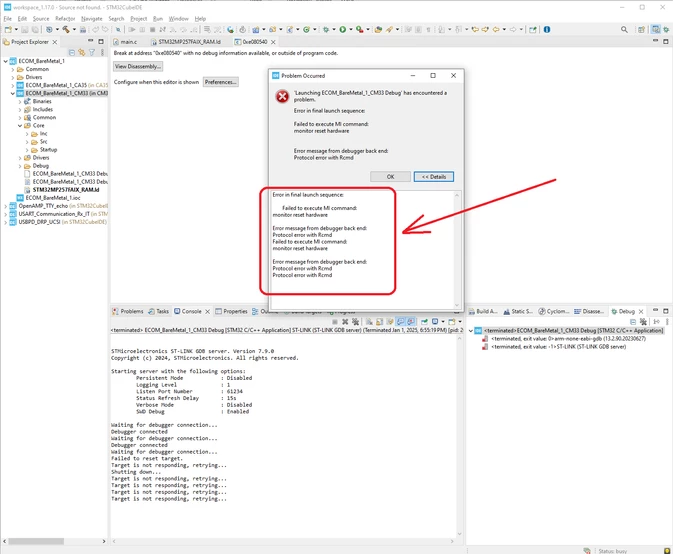Click Remove Launch icon in Console toolbar
The width and height of the screenshot is (673, 554).
pos(345,321)
